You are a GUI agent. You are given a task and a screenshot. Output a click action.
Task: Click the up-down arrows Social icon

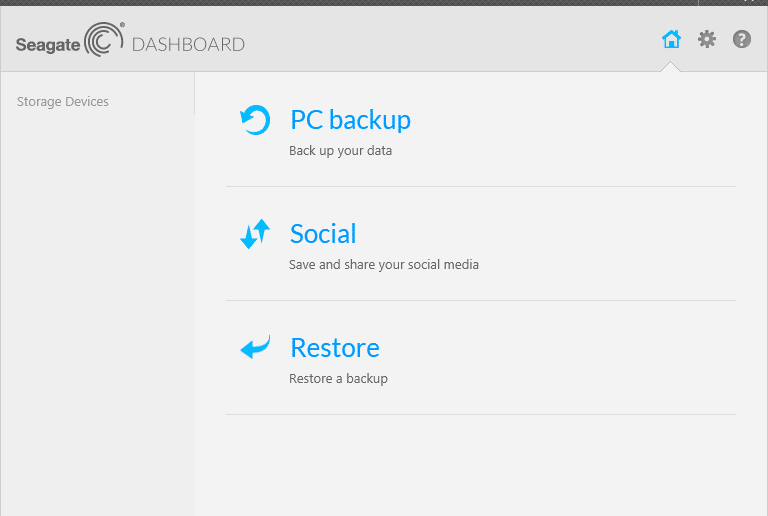click(255, 234)
